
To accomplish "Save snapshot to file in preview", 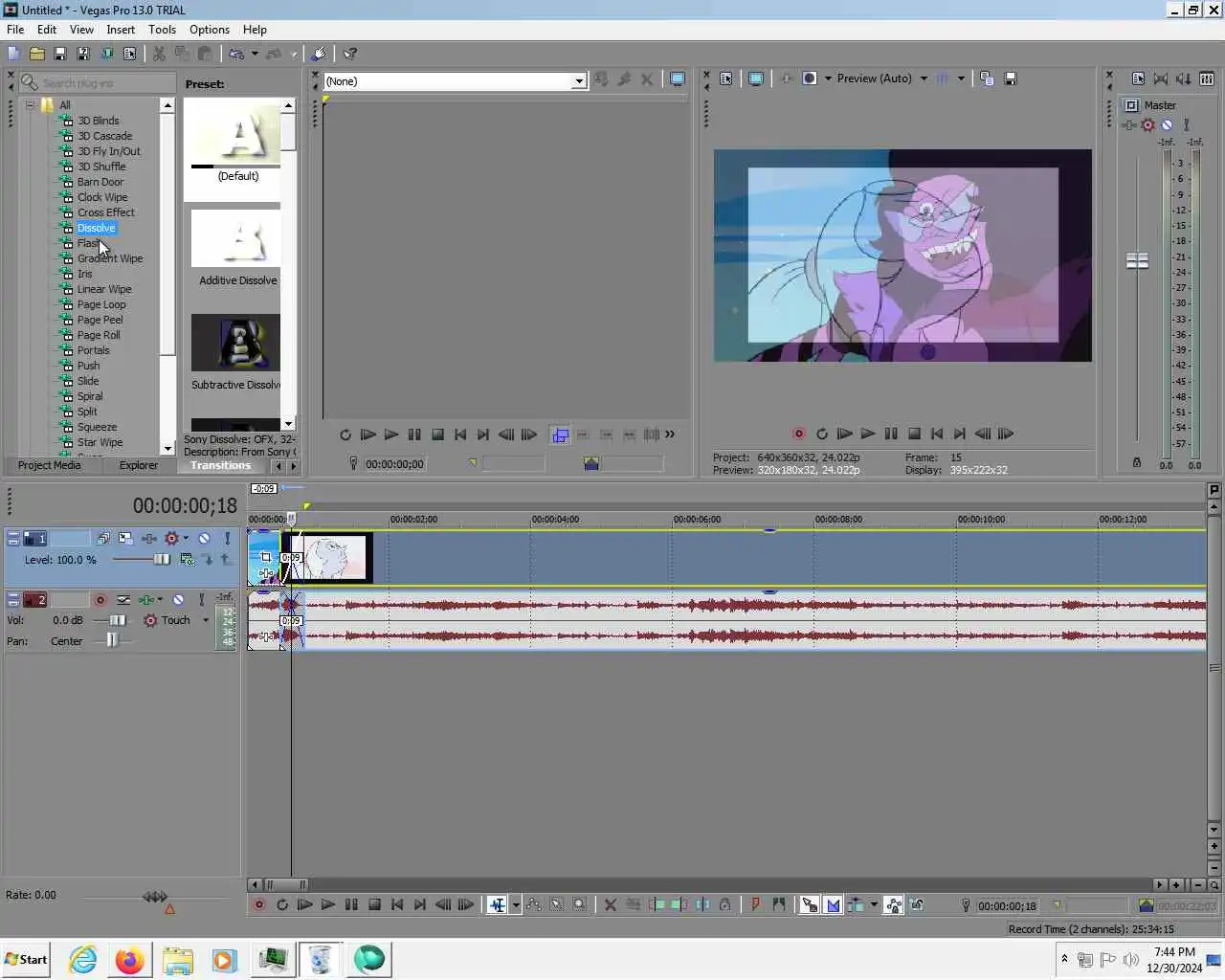I will (1011, 78).
